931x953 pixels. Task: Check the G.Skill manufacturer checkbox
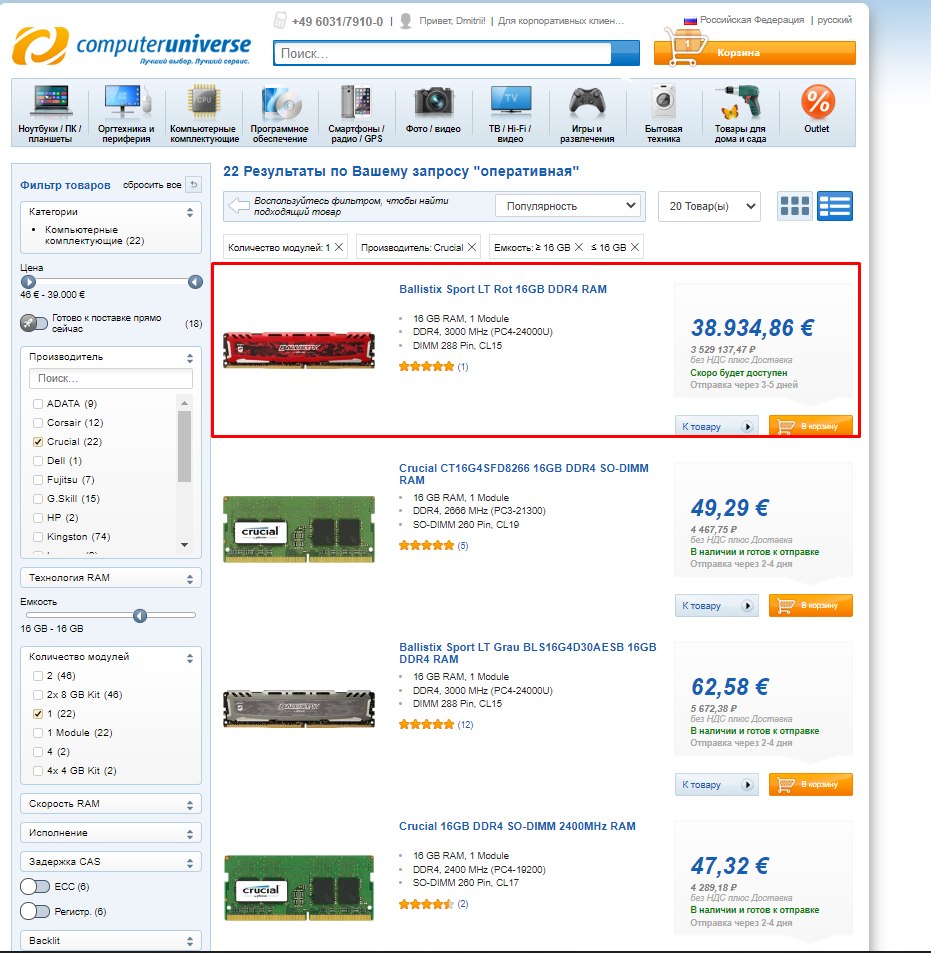pos(38,499)
